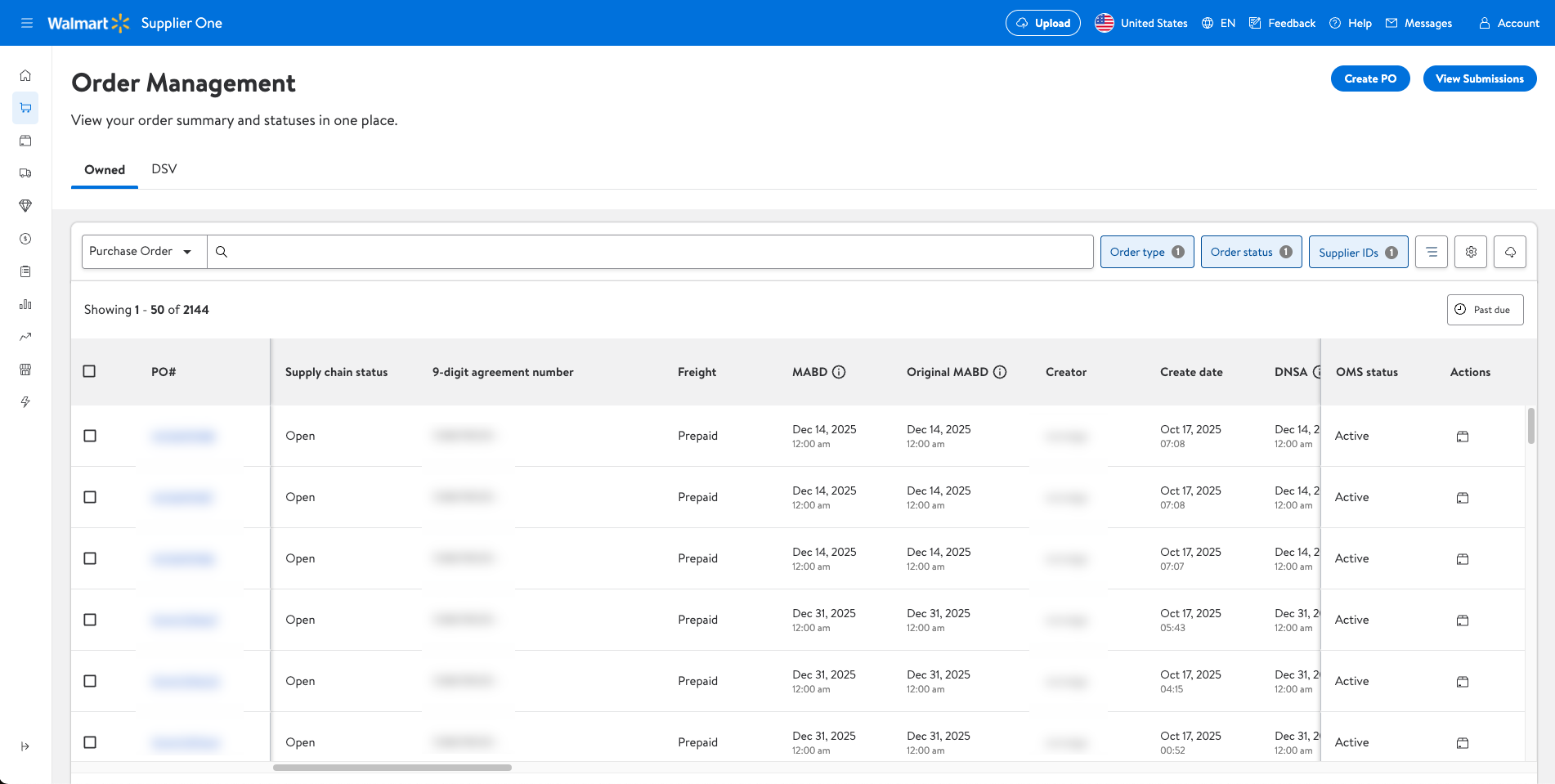Click the Home icon in sidebar
Image resolution: width=1555 pixels, height=784 pixels.
click(x=25, y=75)
